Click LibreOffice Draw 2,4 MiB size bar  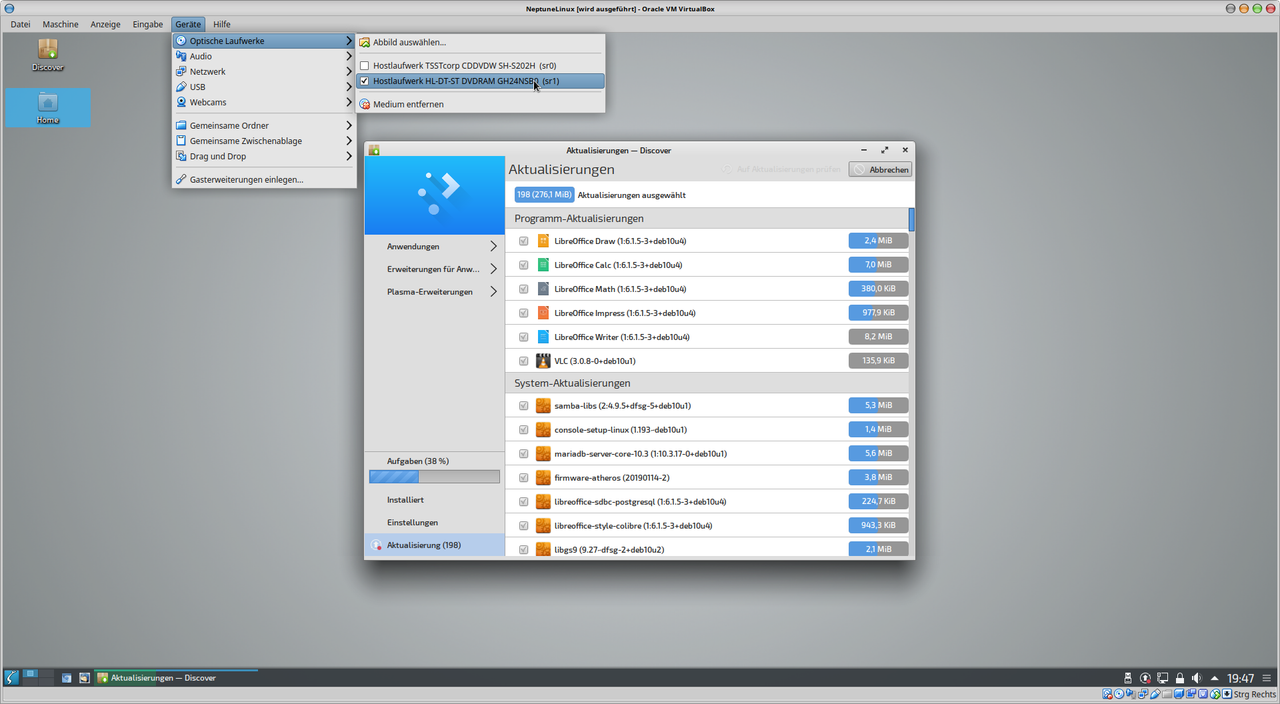coord(878,241)
